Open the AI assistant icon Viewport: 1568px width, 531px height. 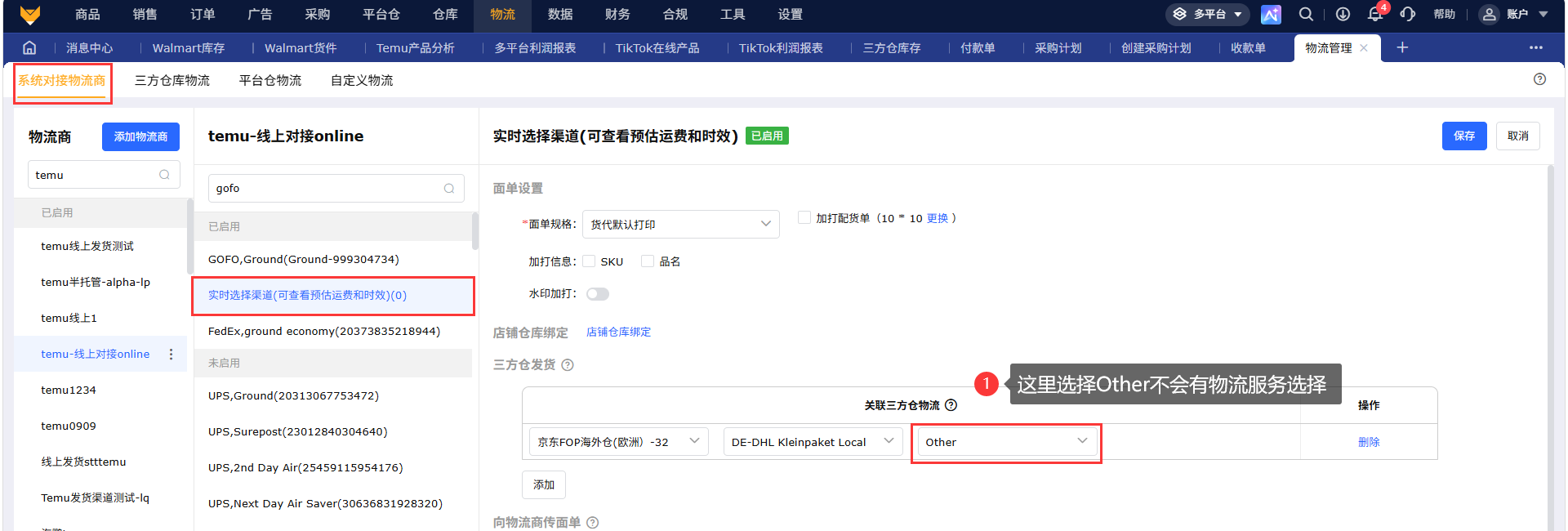(x=1271, y=14)
